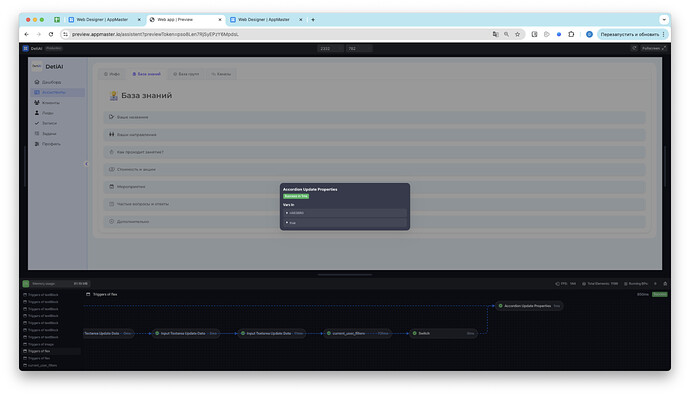Click the Fullscreen button in preview toolbar
This screenshot has width=690, height=396.
(653, 48)
